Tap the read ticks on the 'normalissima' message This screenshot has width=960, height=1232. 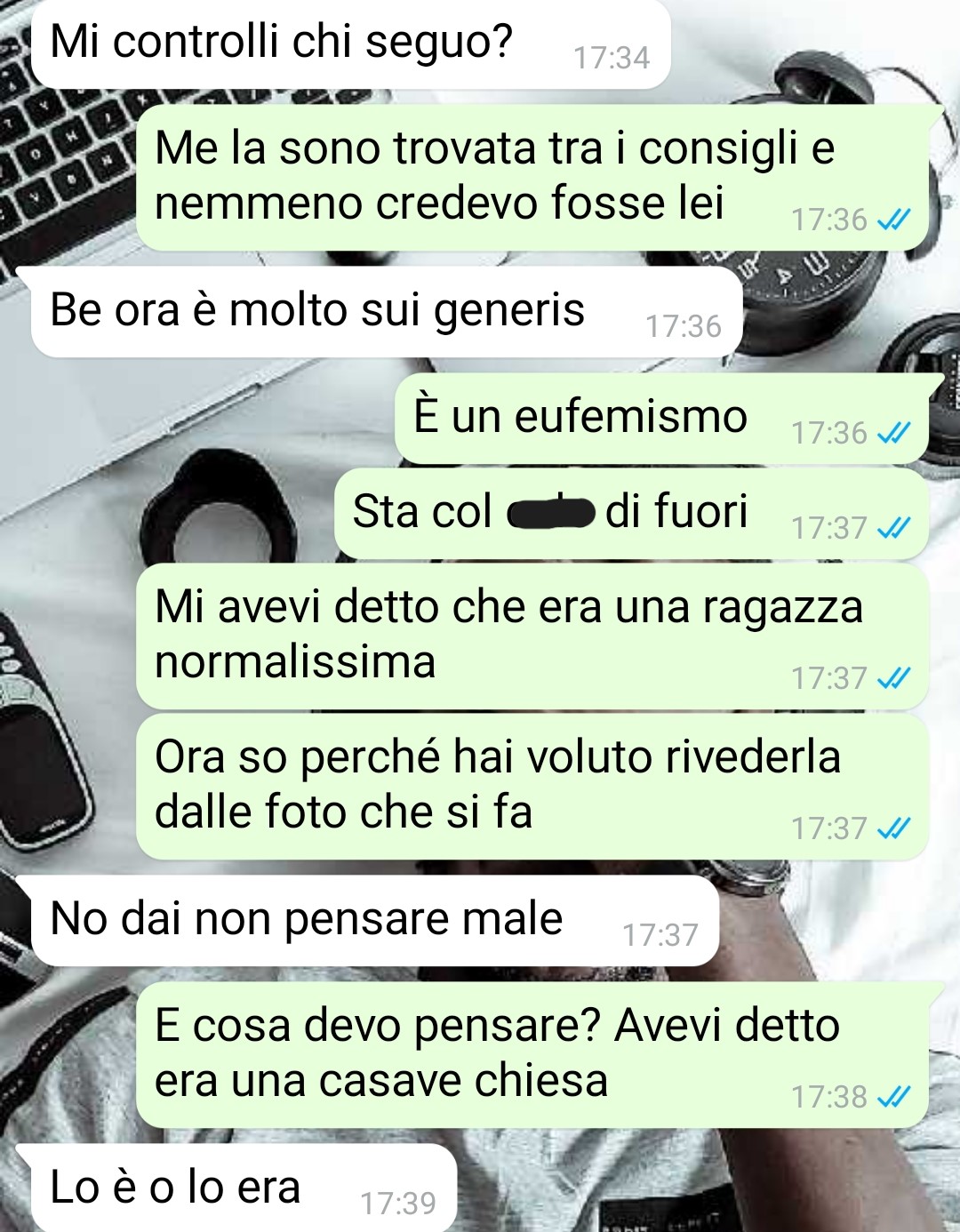tap(893, 677)
